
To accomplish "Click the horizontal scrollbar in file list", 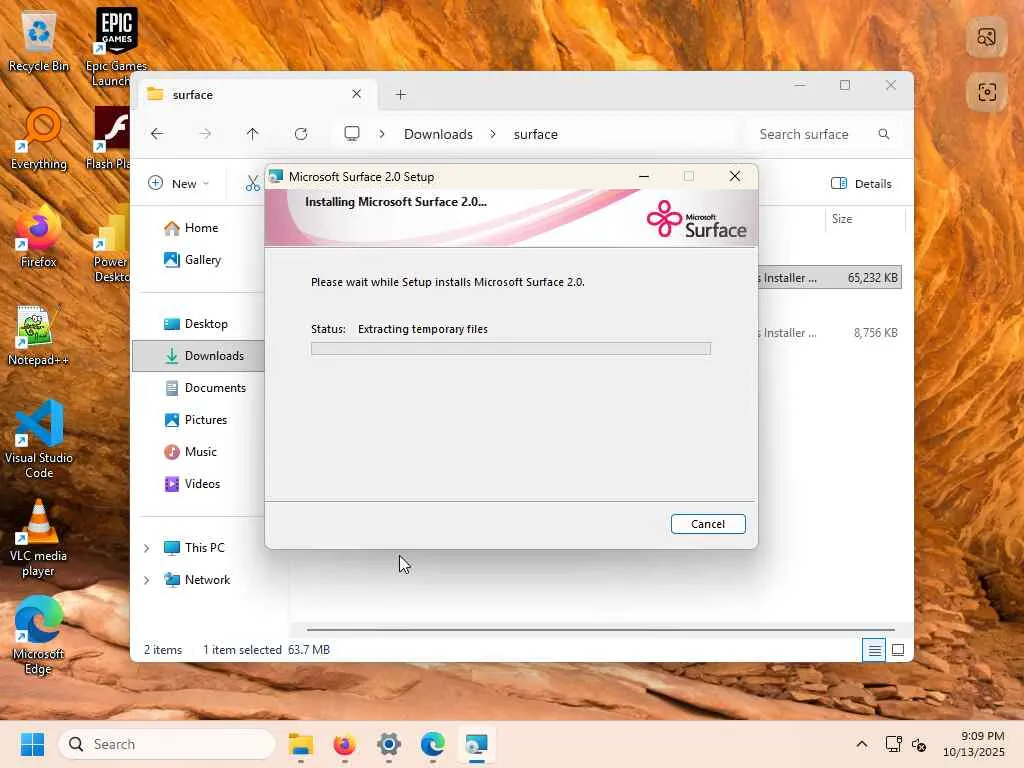I will (600, 630).
